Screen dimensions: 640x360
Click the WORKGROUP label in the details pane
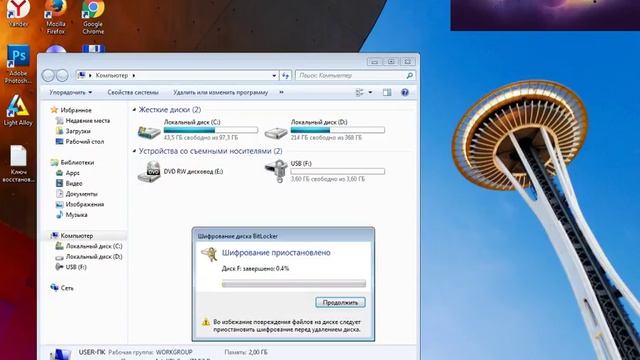tap(174, 352)
